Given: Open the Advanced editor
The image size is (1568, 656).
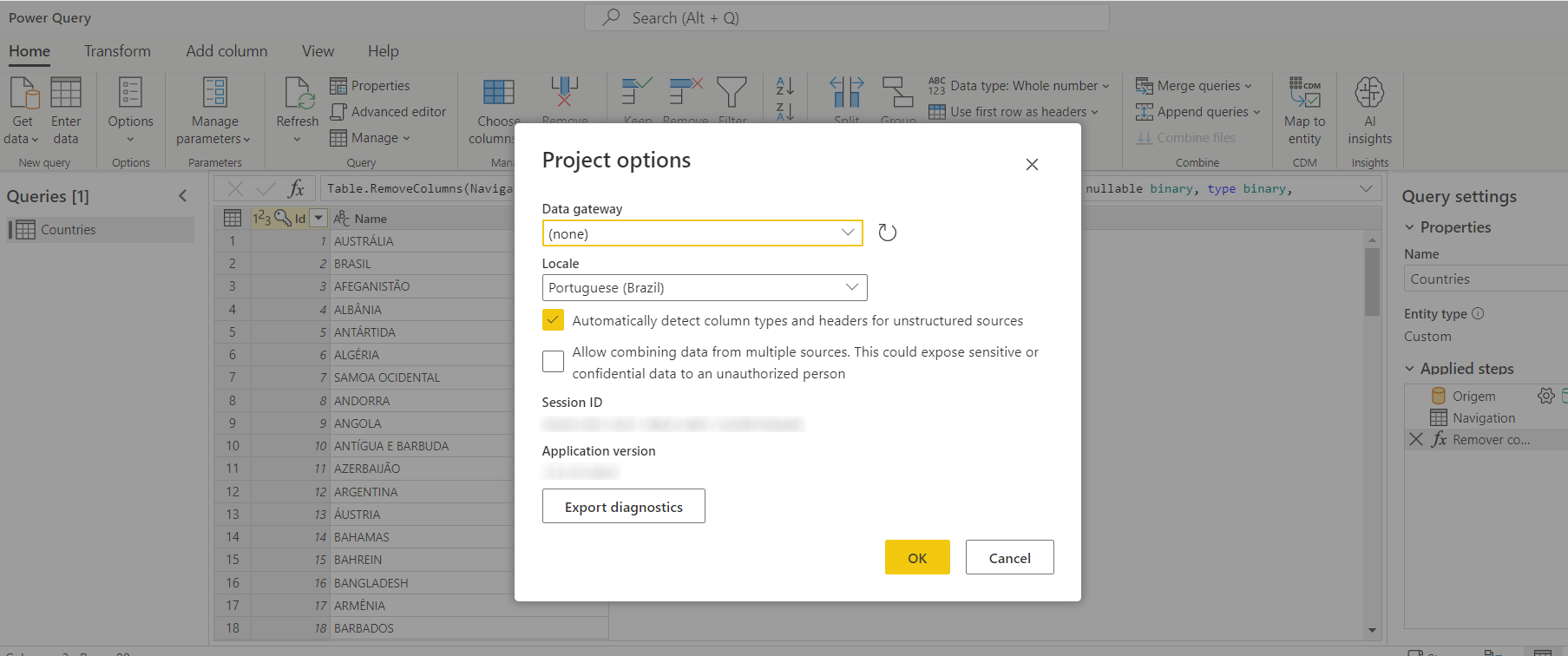Looking at the screenshot, I should tap(388, 112).
